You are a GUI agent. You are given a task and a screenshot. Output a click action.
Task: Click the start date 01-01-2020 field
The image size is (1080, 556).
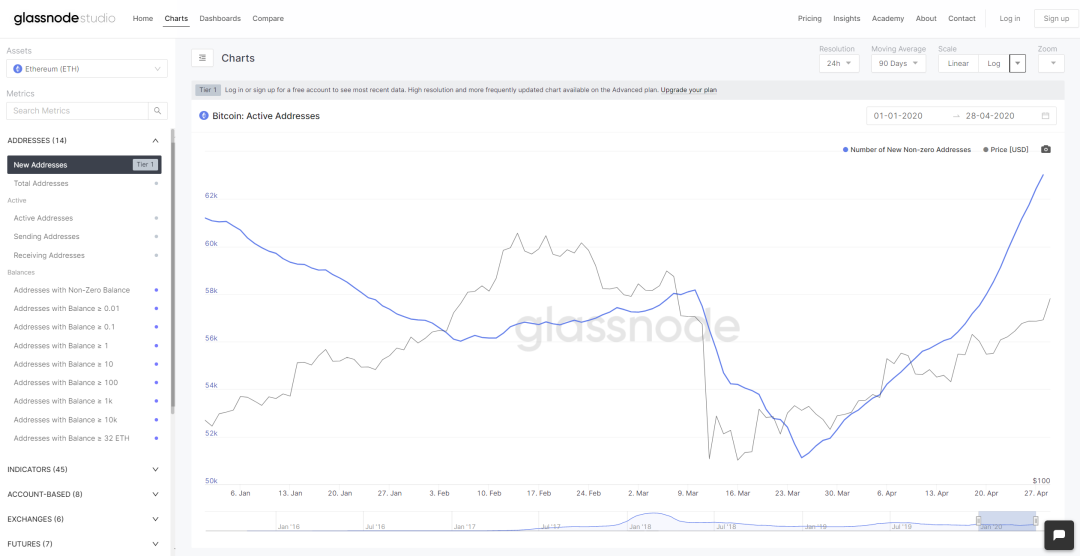click(x=898, y=116)
